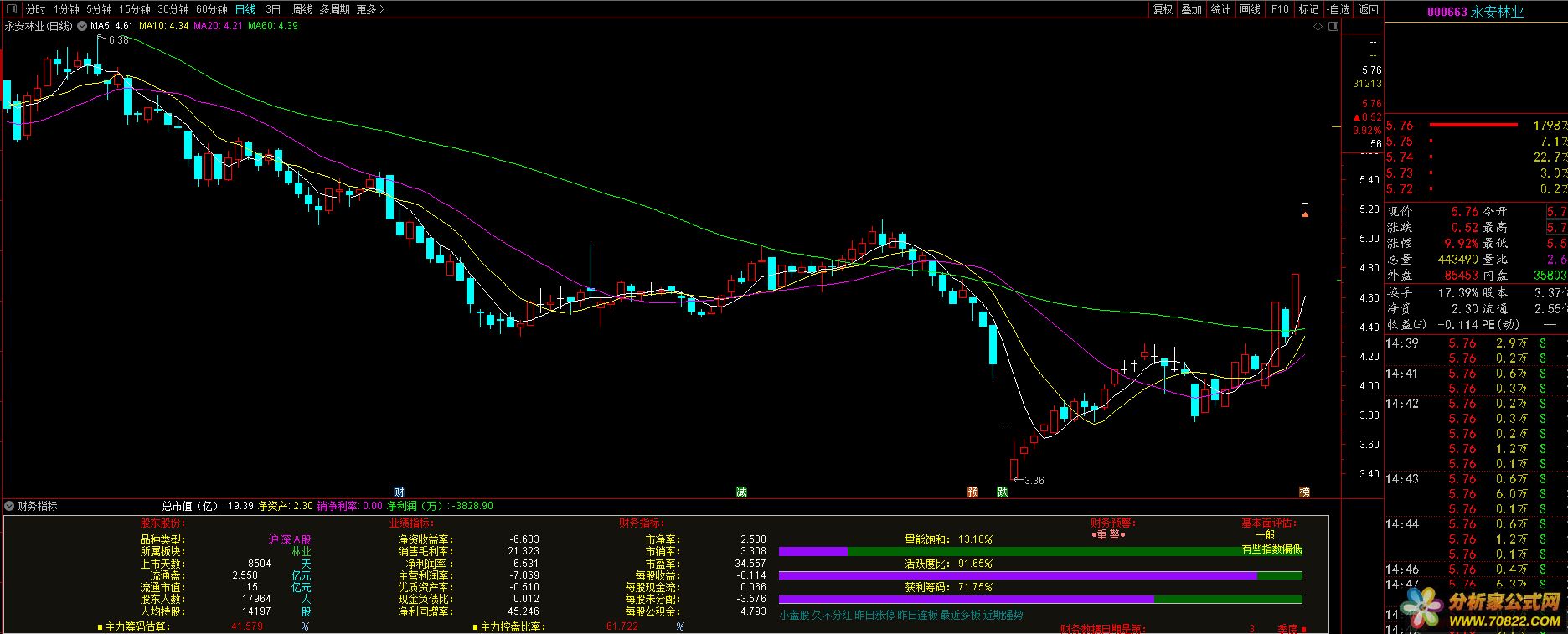Select the 1分钟 period tab
Screen dimensions: 1568x634
[x=66, y=9]
